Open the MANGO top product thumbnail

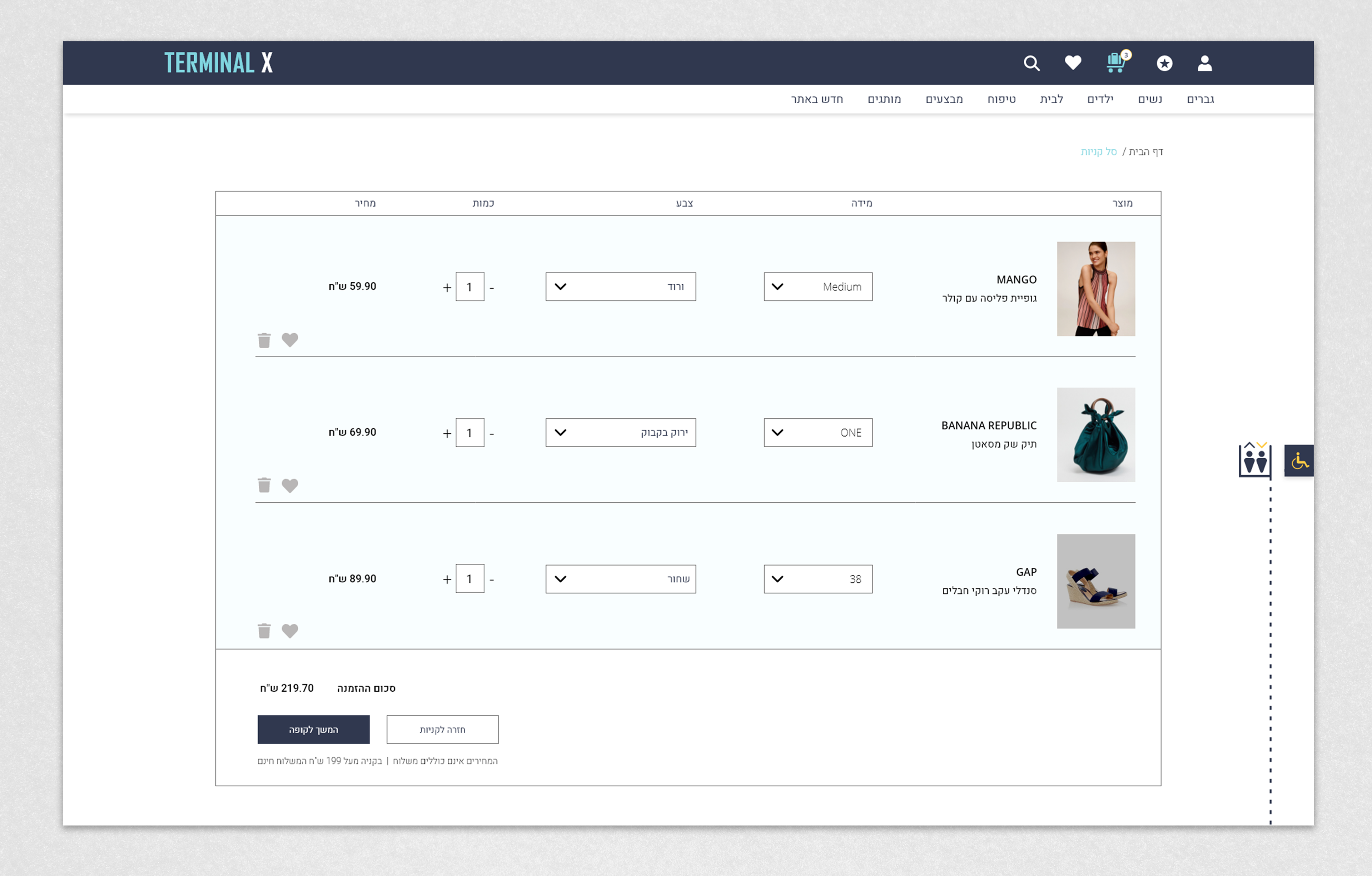[1096, 289]
